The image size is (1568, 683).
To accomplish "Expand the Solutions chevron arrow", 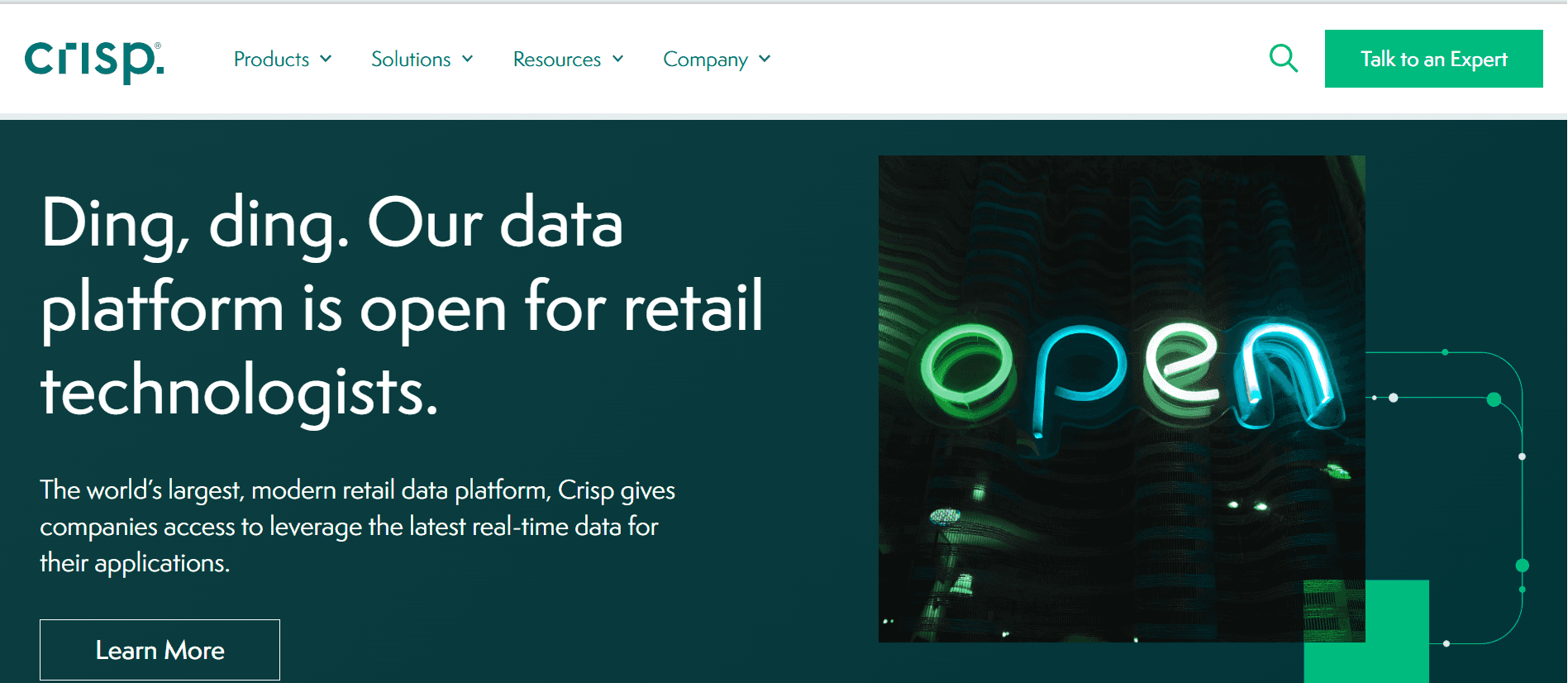I will coord(468,59).
